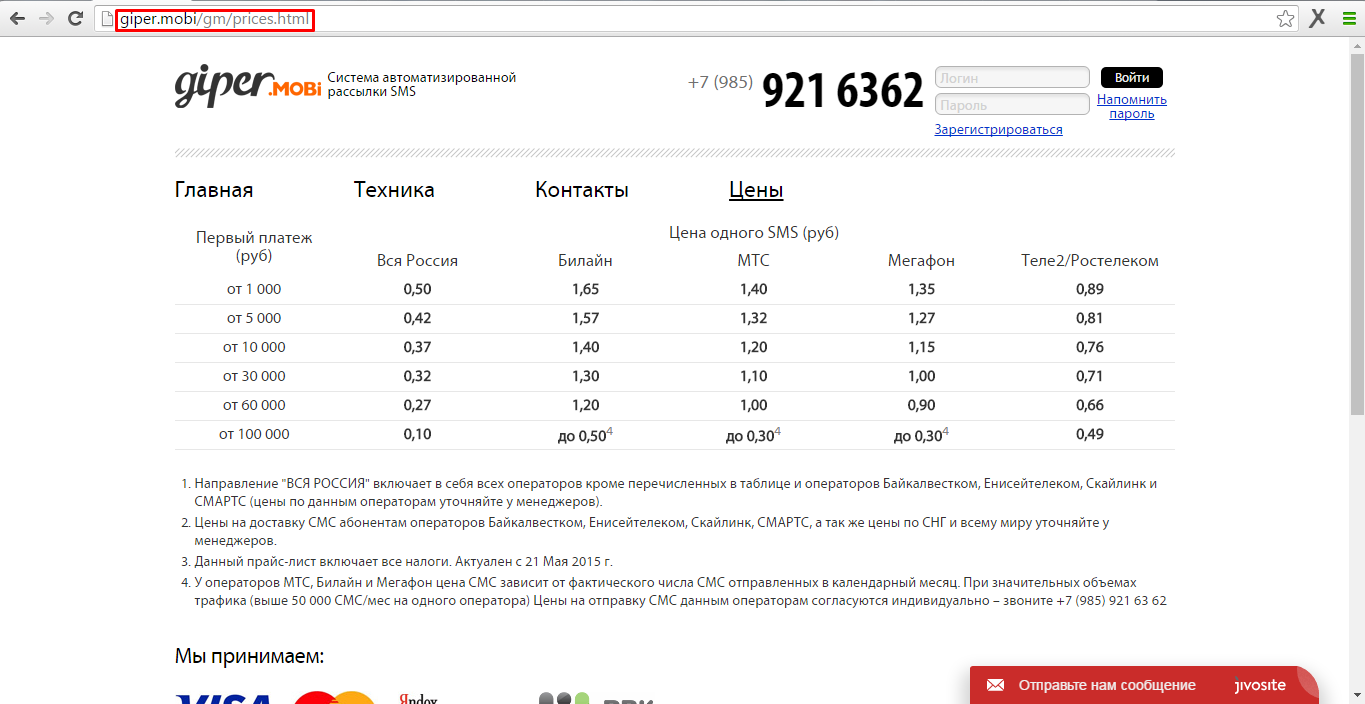Click the Цена одного SMS (руб) heading
This screenshot has width=1365, height=704.
point(754,233)
